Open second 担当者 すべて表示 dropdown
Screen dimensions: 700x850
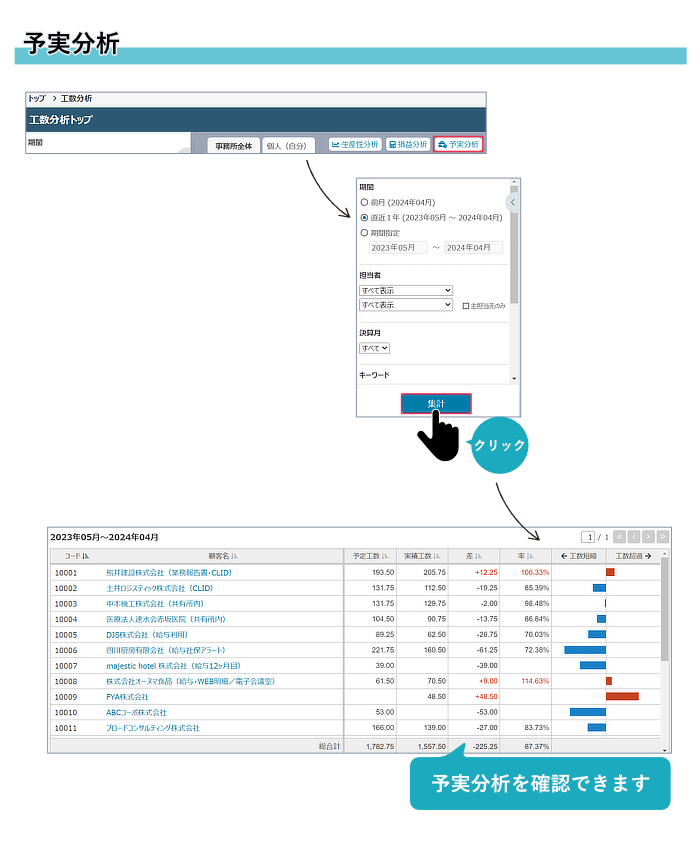[x=405, y=305]
